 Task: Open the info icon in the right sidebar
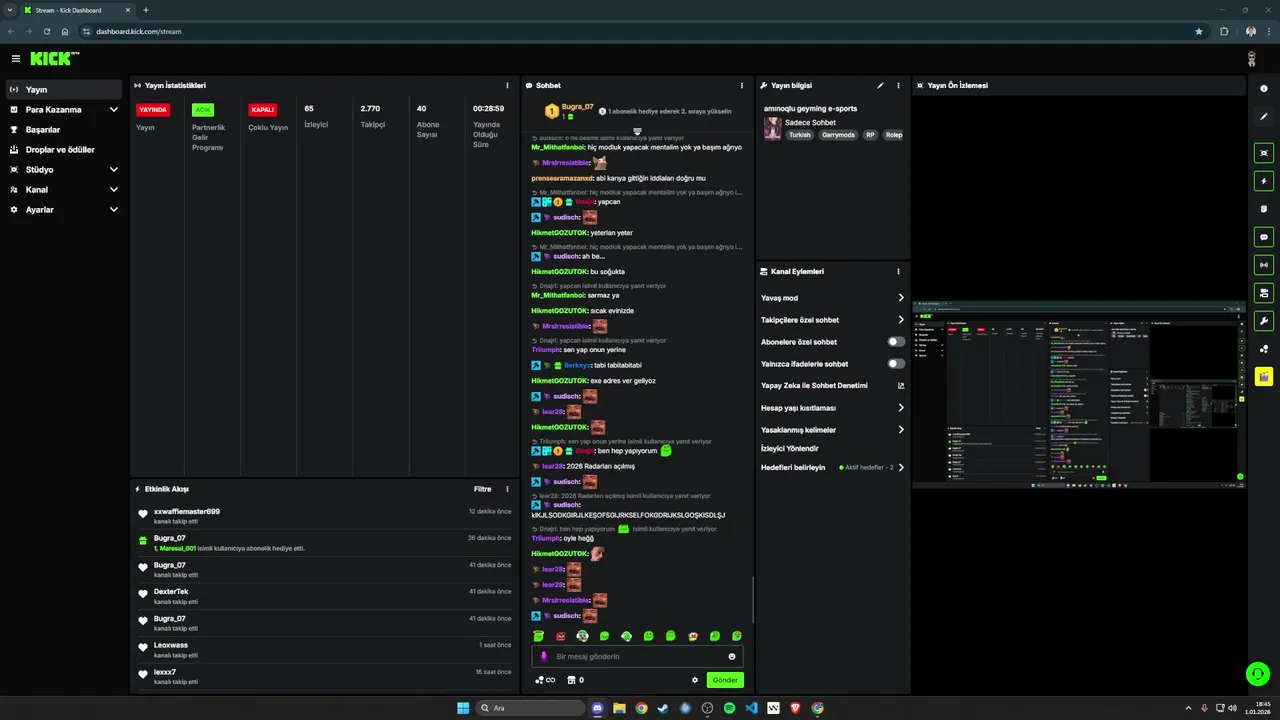pos(1264,89)
